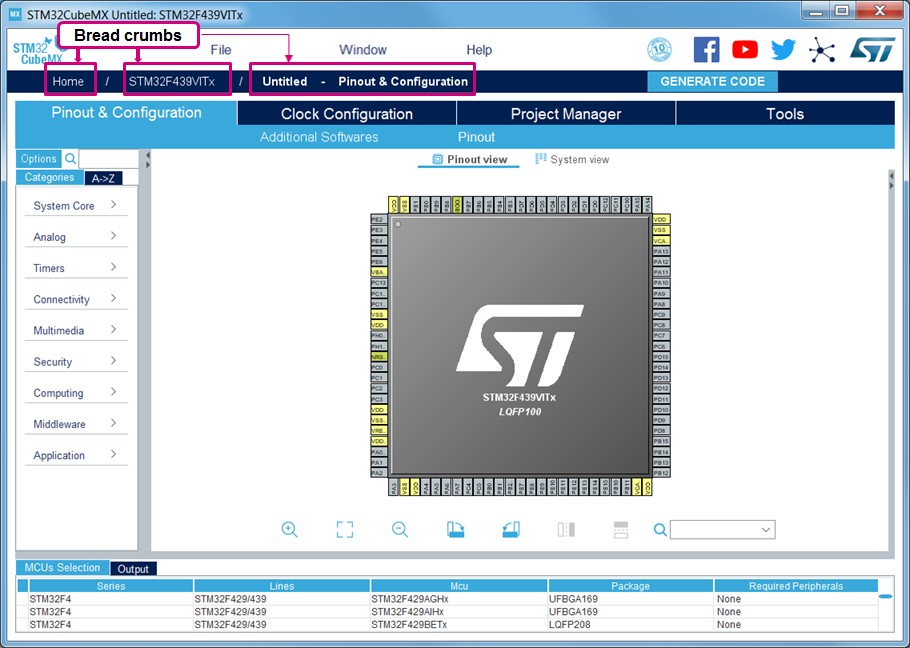This screenshot has width=910, height=648.
Task: Click the category search input field
Action: [x=109, y=158]
